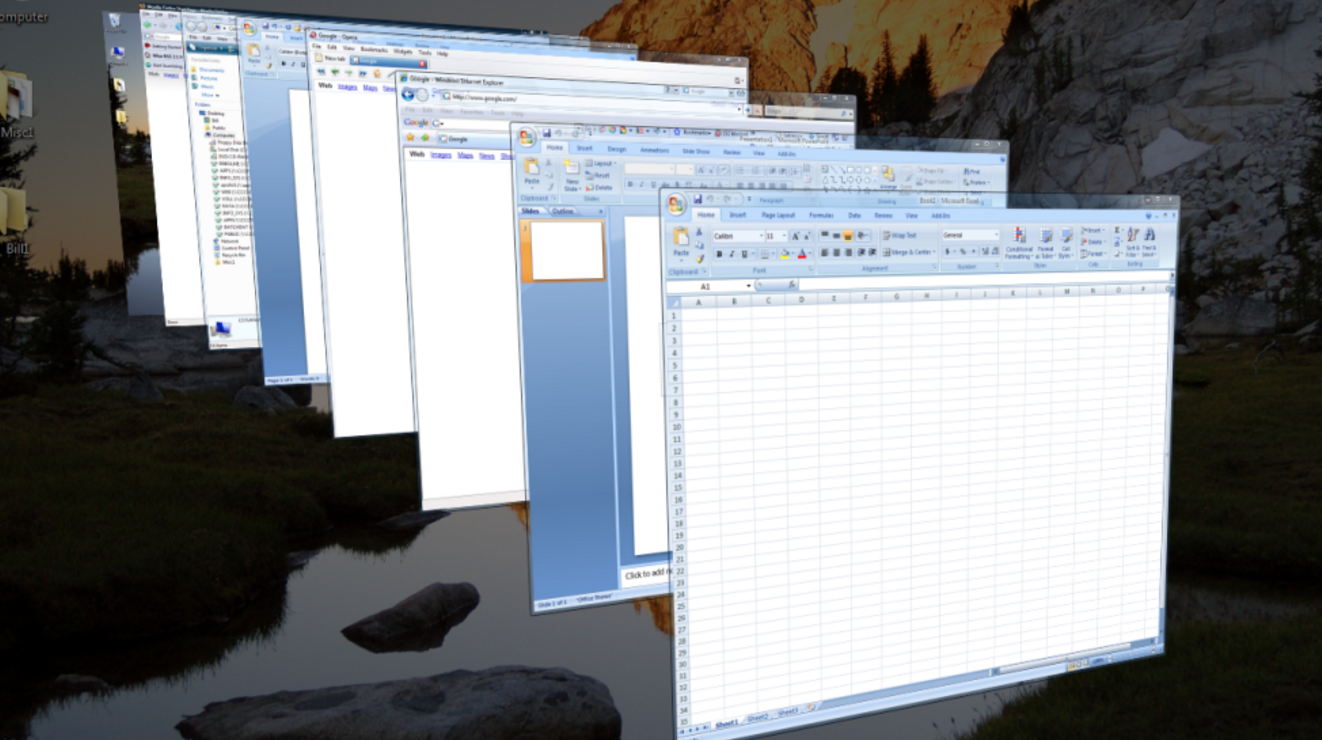Click the Images link in the Internet Explorer page
This screenshot has width=1322, height=740.
pos(441,155)
